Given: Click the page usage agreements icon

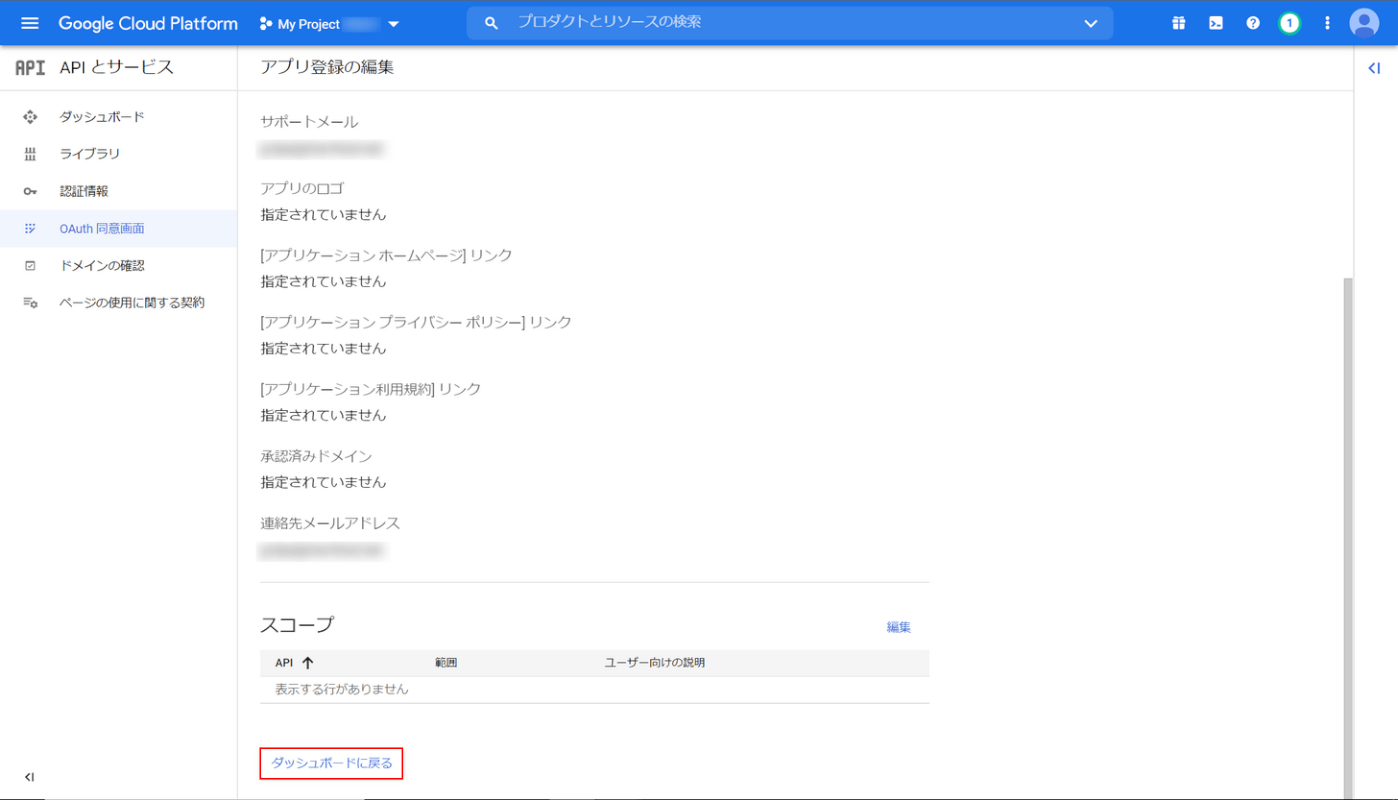Looking at the screenshot, I should (30, 302).
